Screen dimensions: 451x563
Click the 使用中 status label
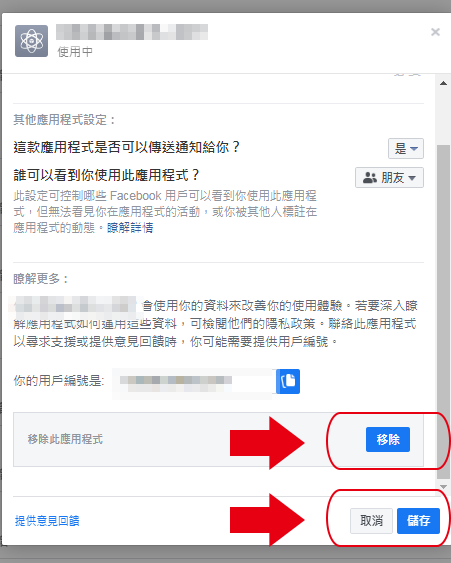tap(75, 52)
